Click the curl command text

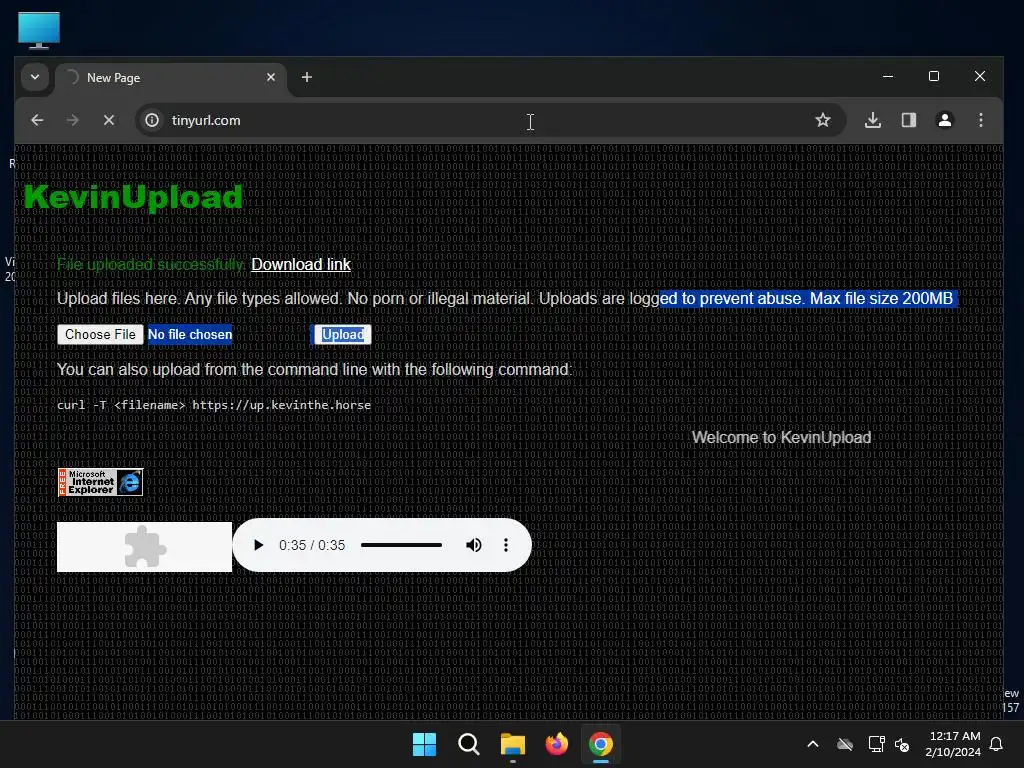point(214,405)
